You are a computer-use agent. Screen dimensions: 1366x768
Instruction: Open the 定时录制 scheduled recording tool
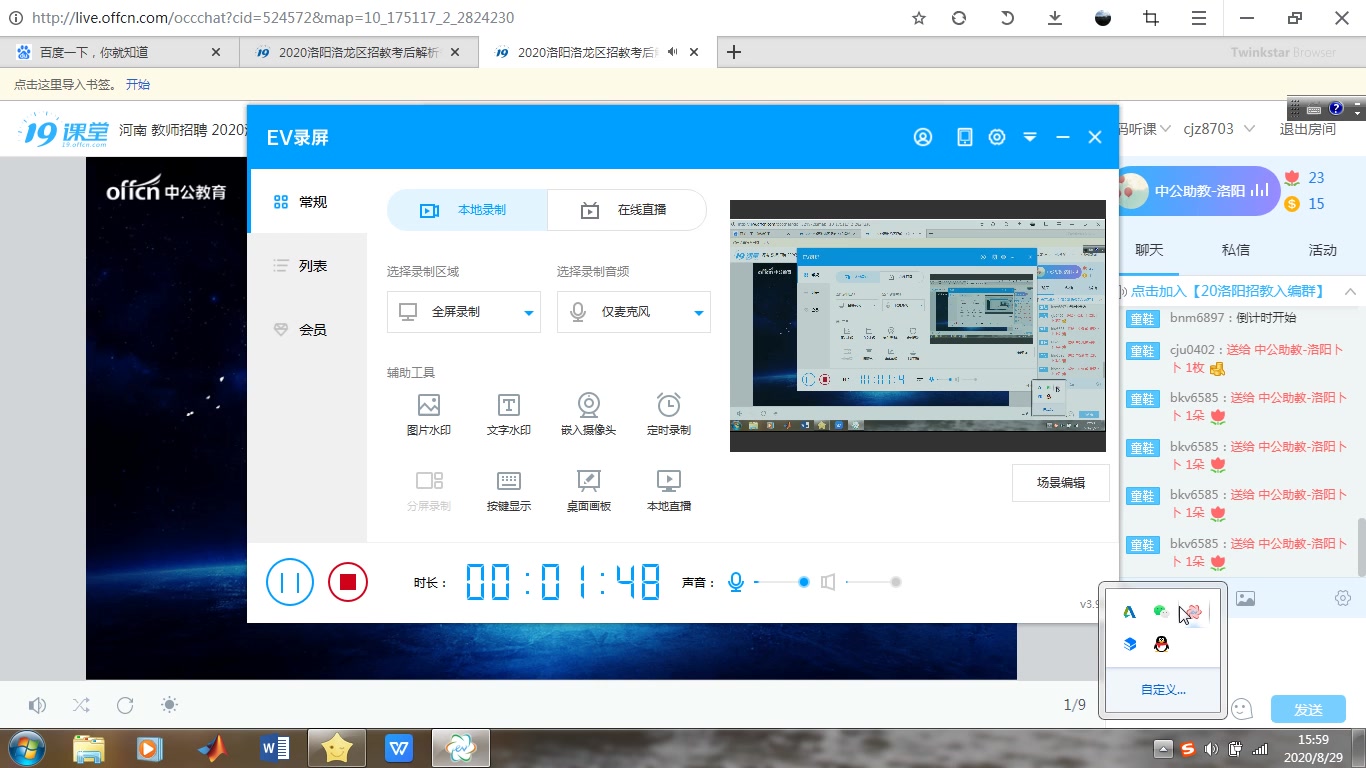click(x=668, y=414)
